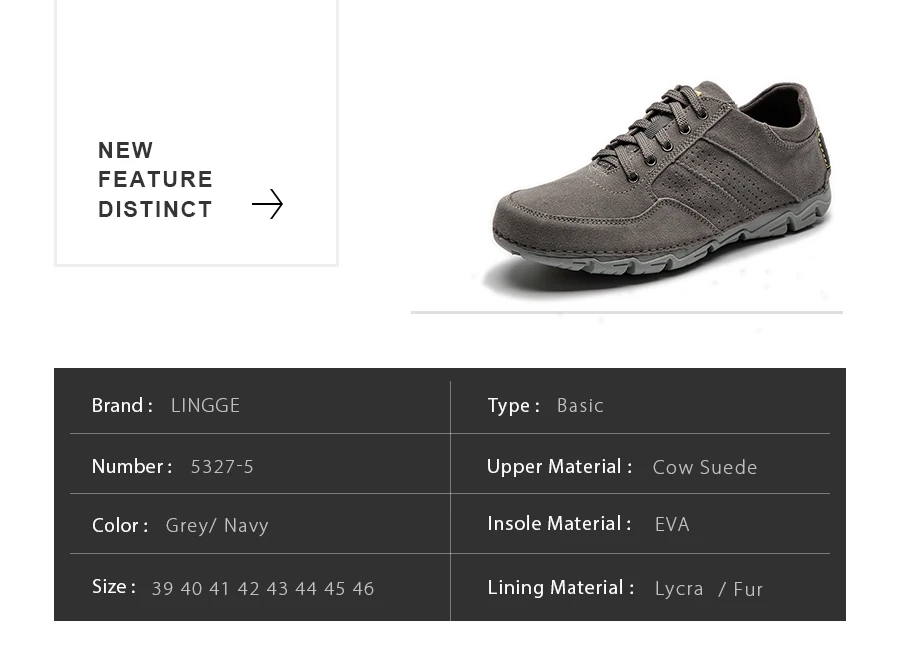The width and height of the screenshot is (900, 653).
Task: Click the NEW FEATURE DISTINCT heading
Action: click(x=155, y=180)
